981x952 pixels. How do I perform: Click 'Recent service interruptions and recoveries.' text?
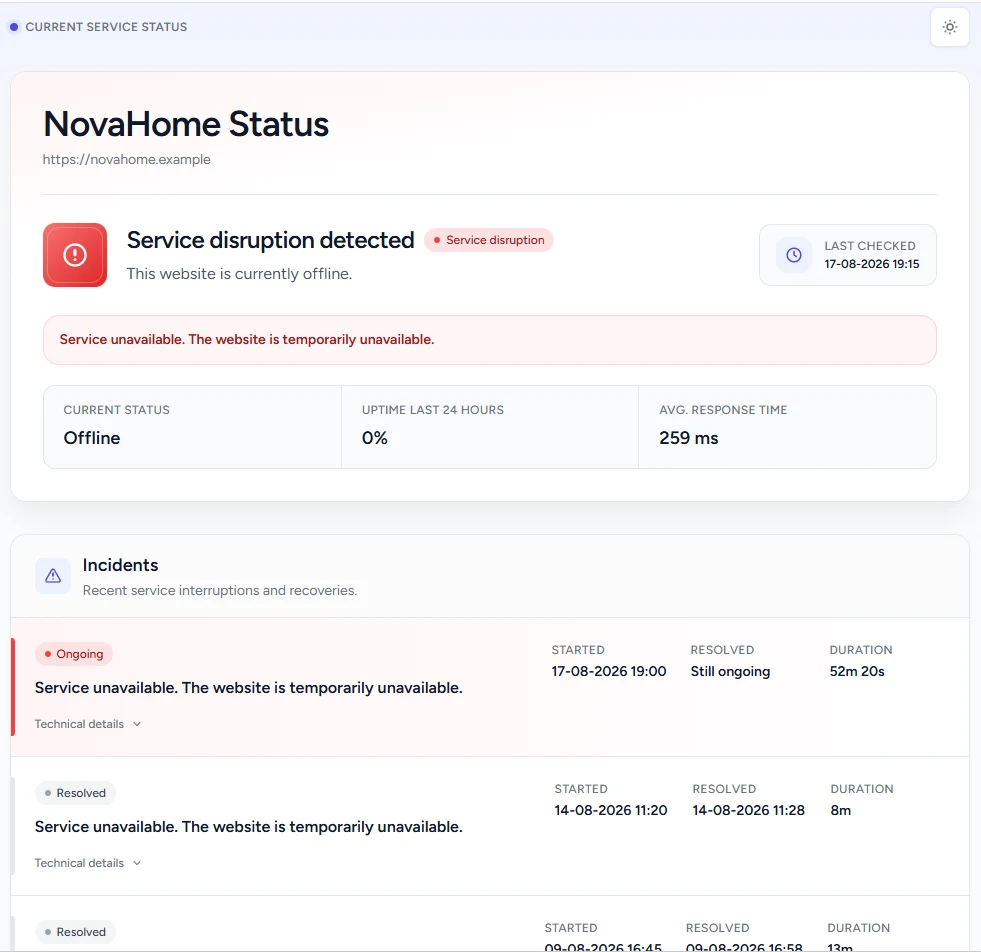click(220, 590)
